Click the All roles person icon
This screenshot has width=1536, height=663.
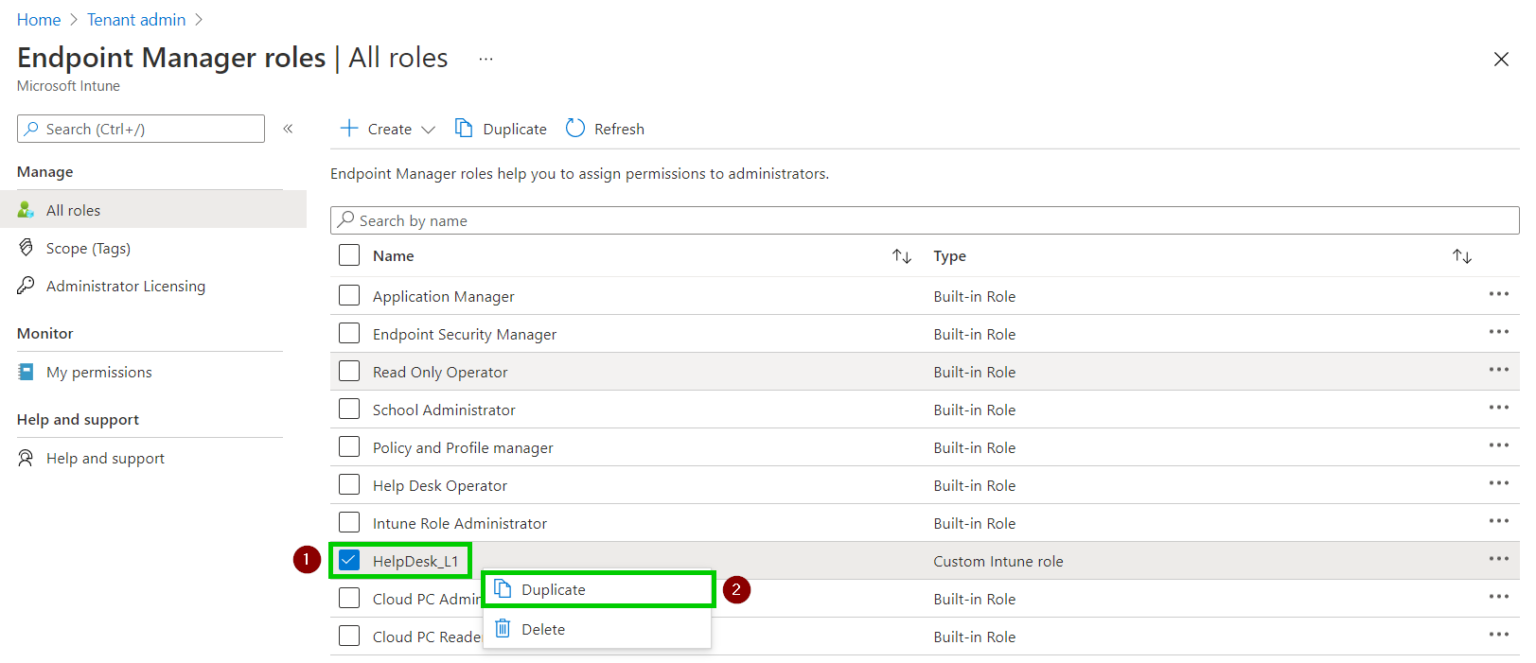[x=26, y=210]
